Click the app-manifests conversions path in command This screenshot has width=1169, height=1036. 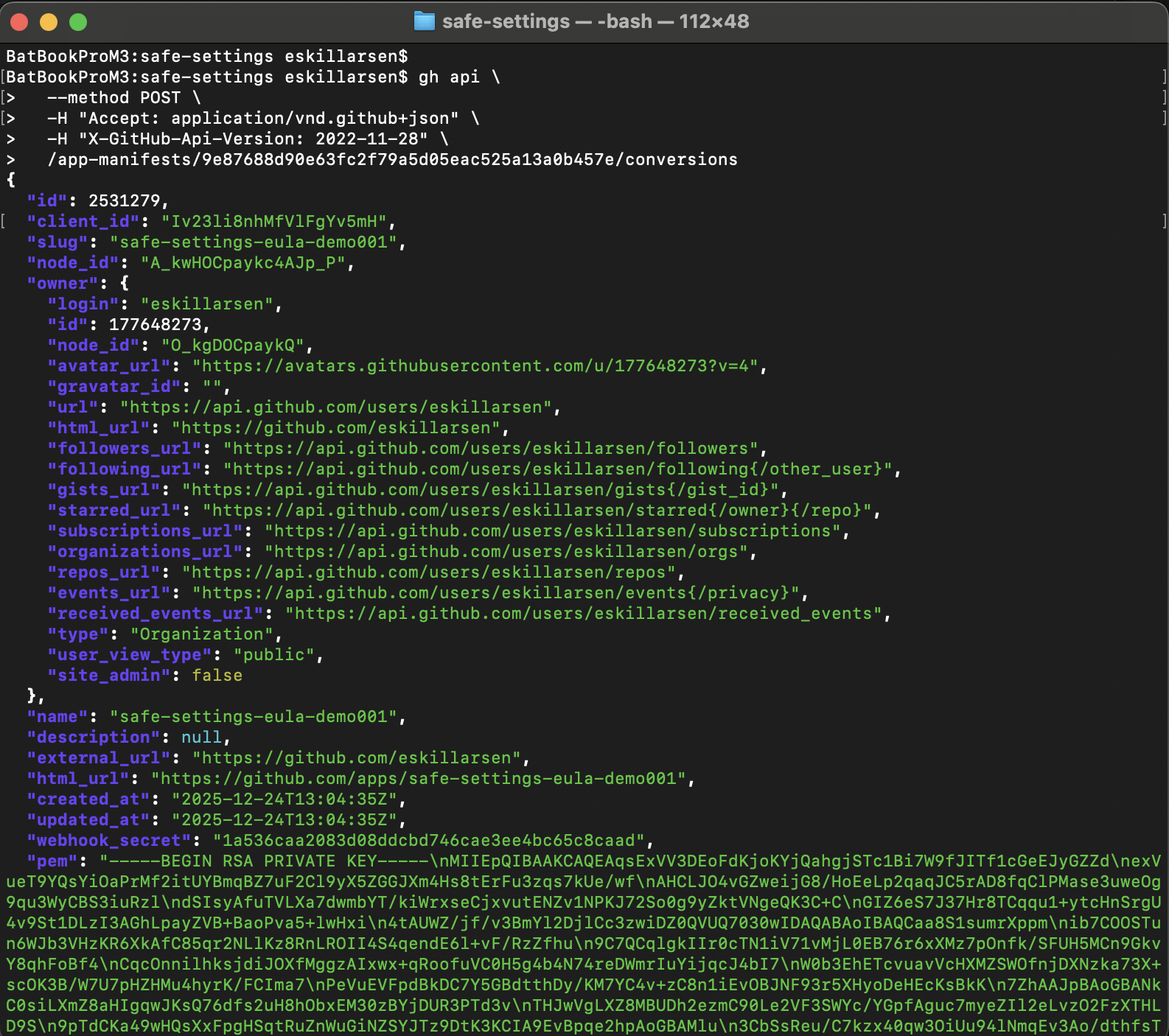click(x=392, y=160)
